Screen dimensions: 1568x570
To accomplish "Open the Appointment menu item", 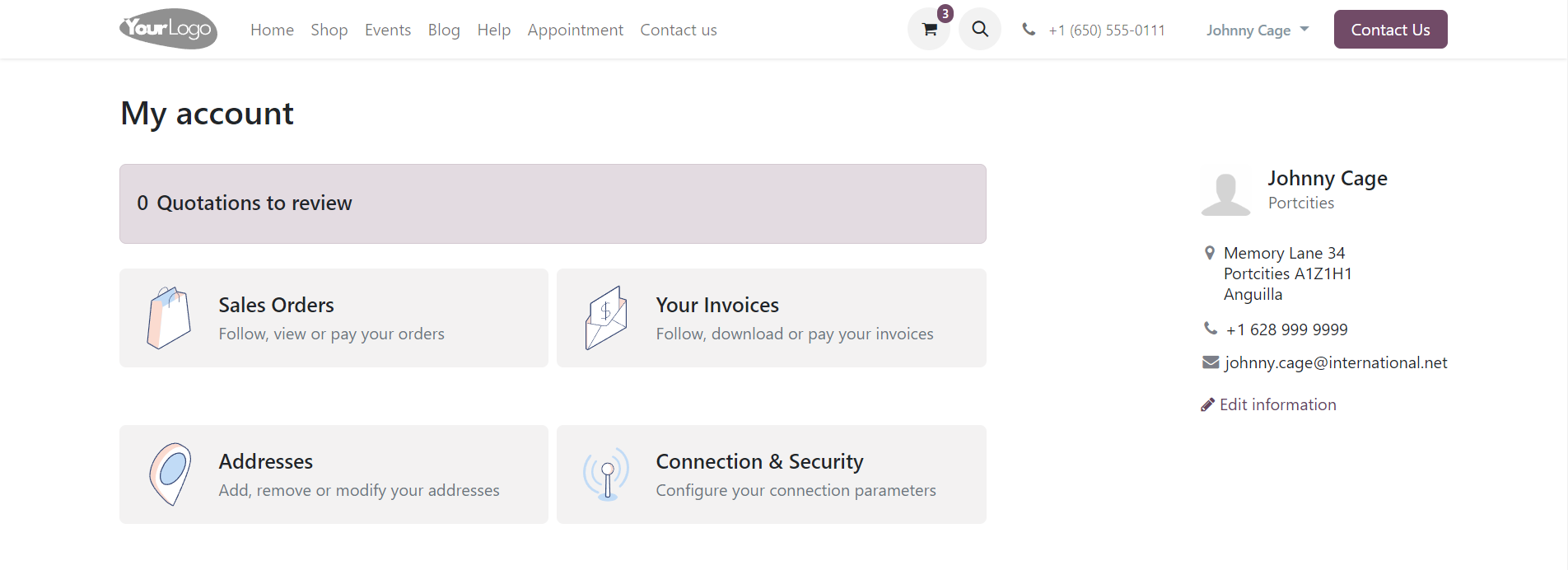I will [575, 30].
